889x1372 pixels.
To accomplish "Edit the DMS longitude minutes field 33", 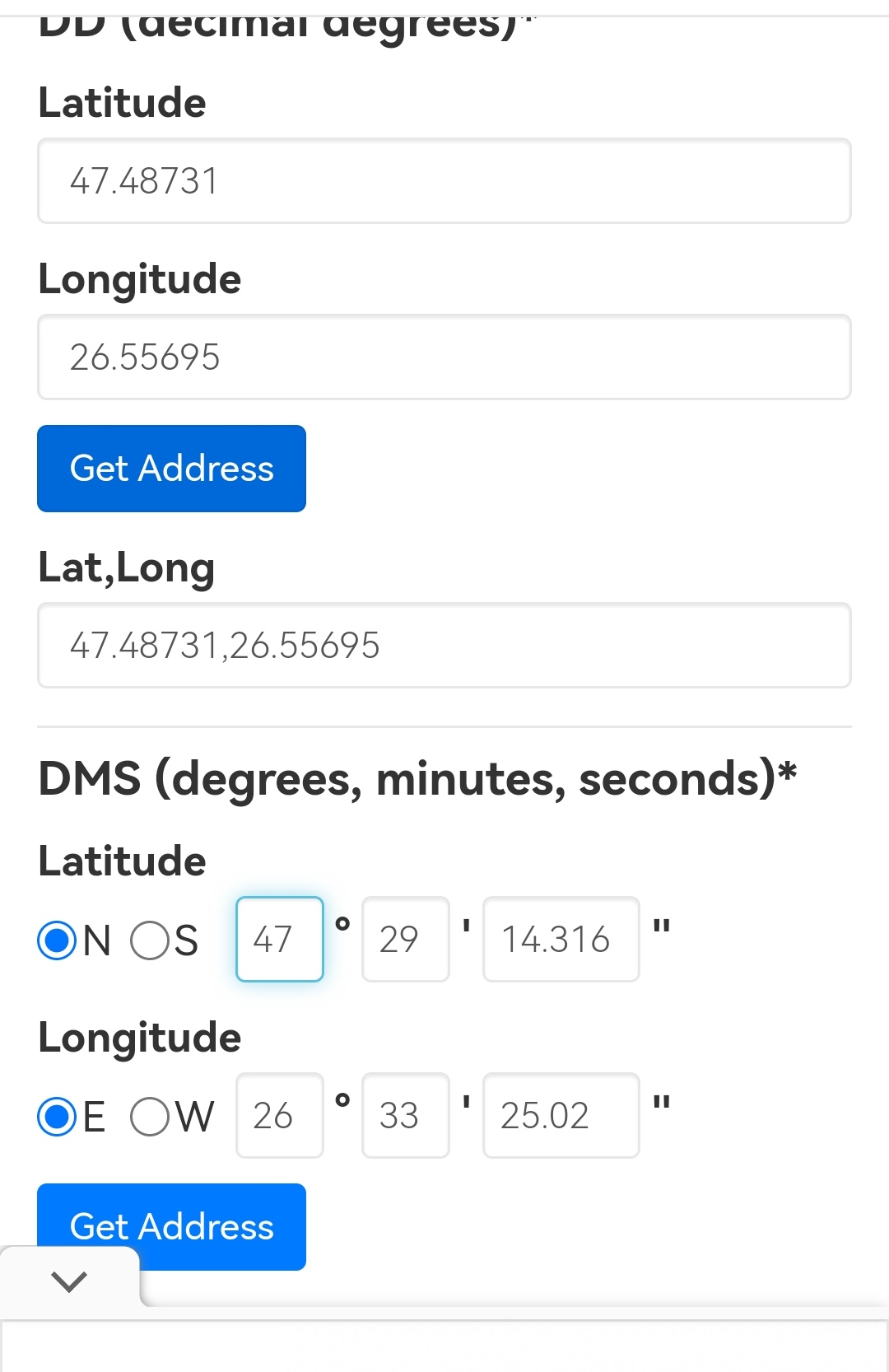I will tap(405, 1116).
